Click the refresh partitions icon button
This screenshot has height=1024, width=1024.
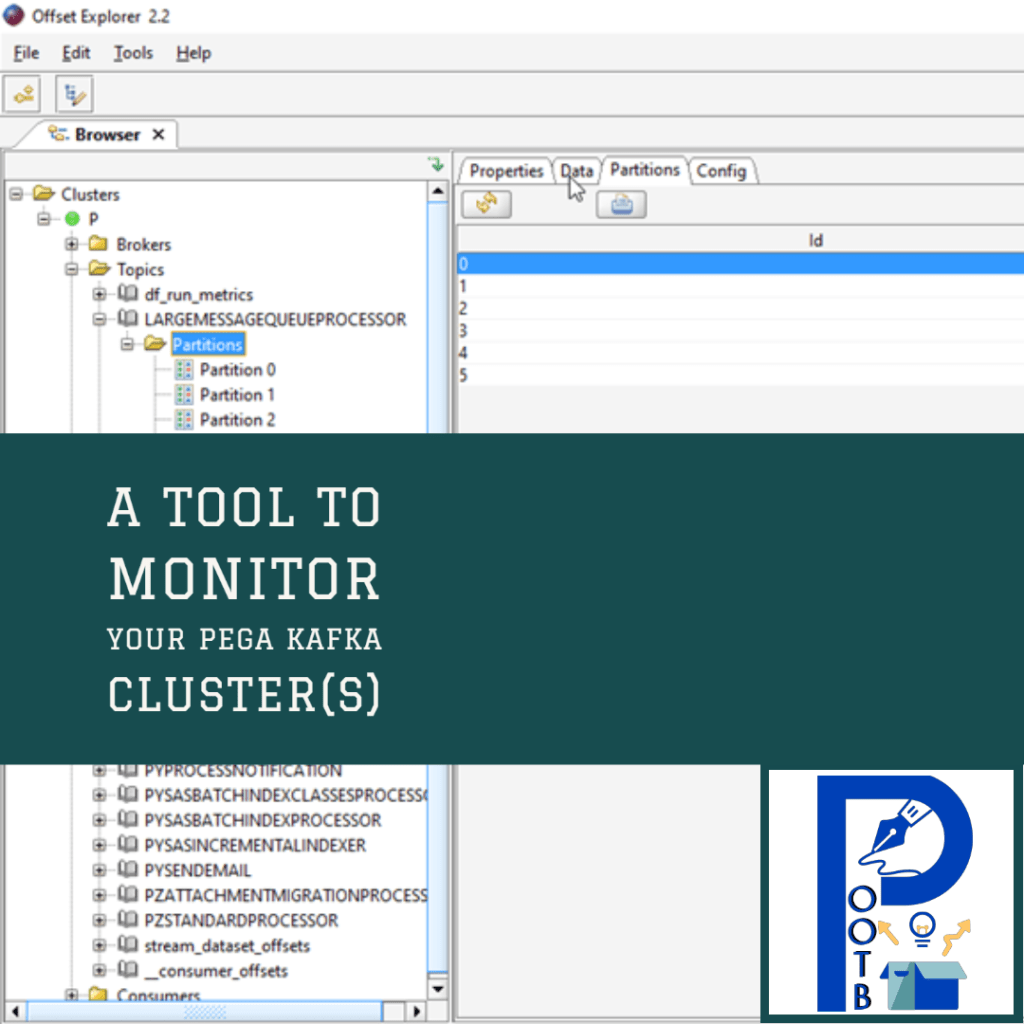[x=487, y=204]
